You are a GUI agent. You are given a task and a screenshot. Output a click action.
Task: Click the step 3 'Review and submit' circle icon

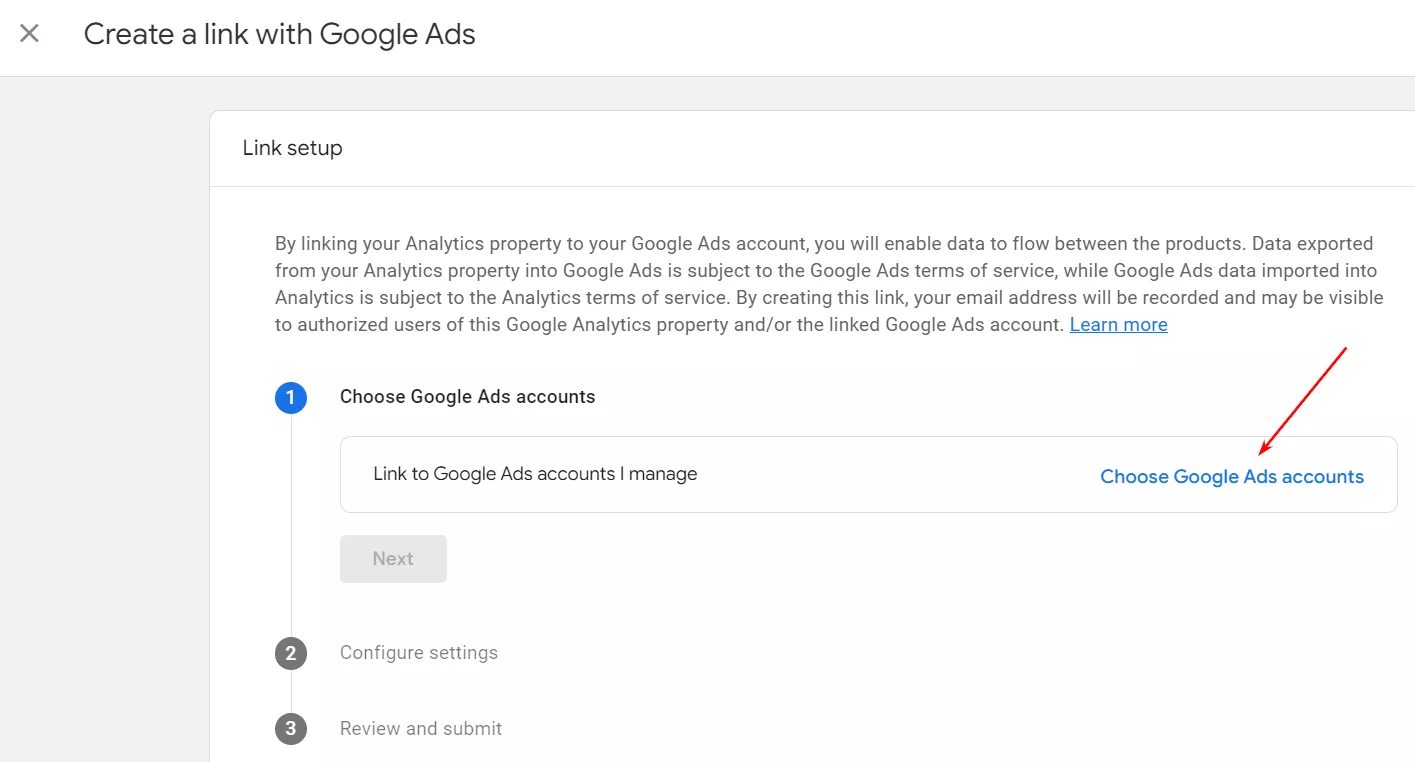click(x=290, y=728)
